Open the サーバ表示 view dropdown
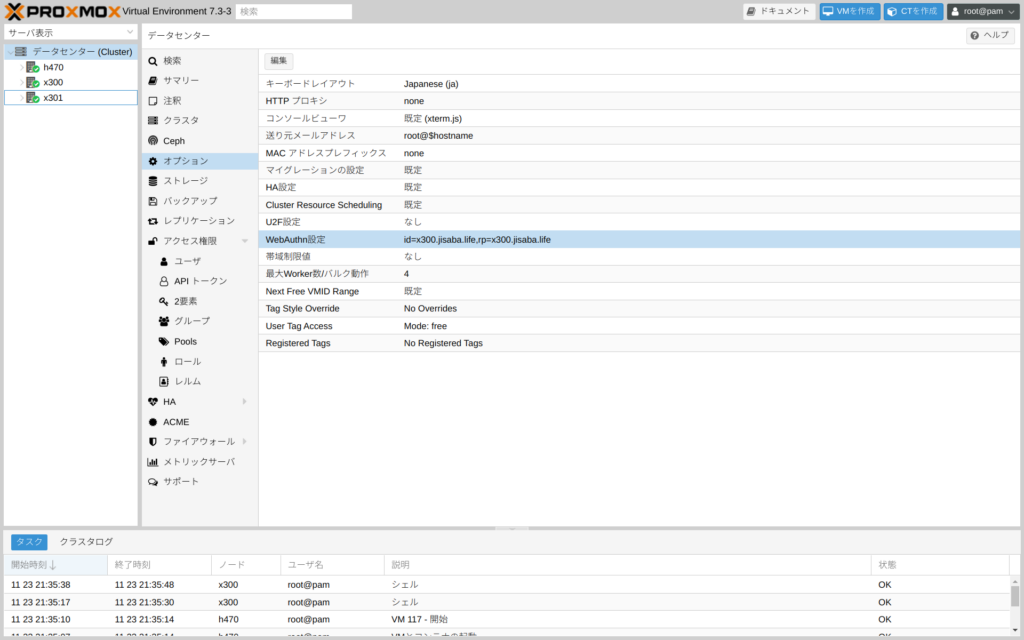 click(x=70, y=32)
